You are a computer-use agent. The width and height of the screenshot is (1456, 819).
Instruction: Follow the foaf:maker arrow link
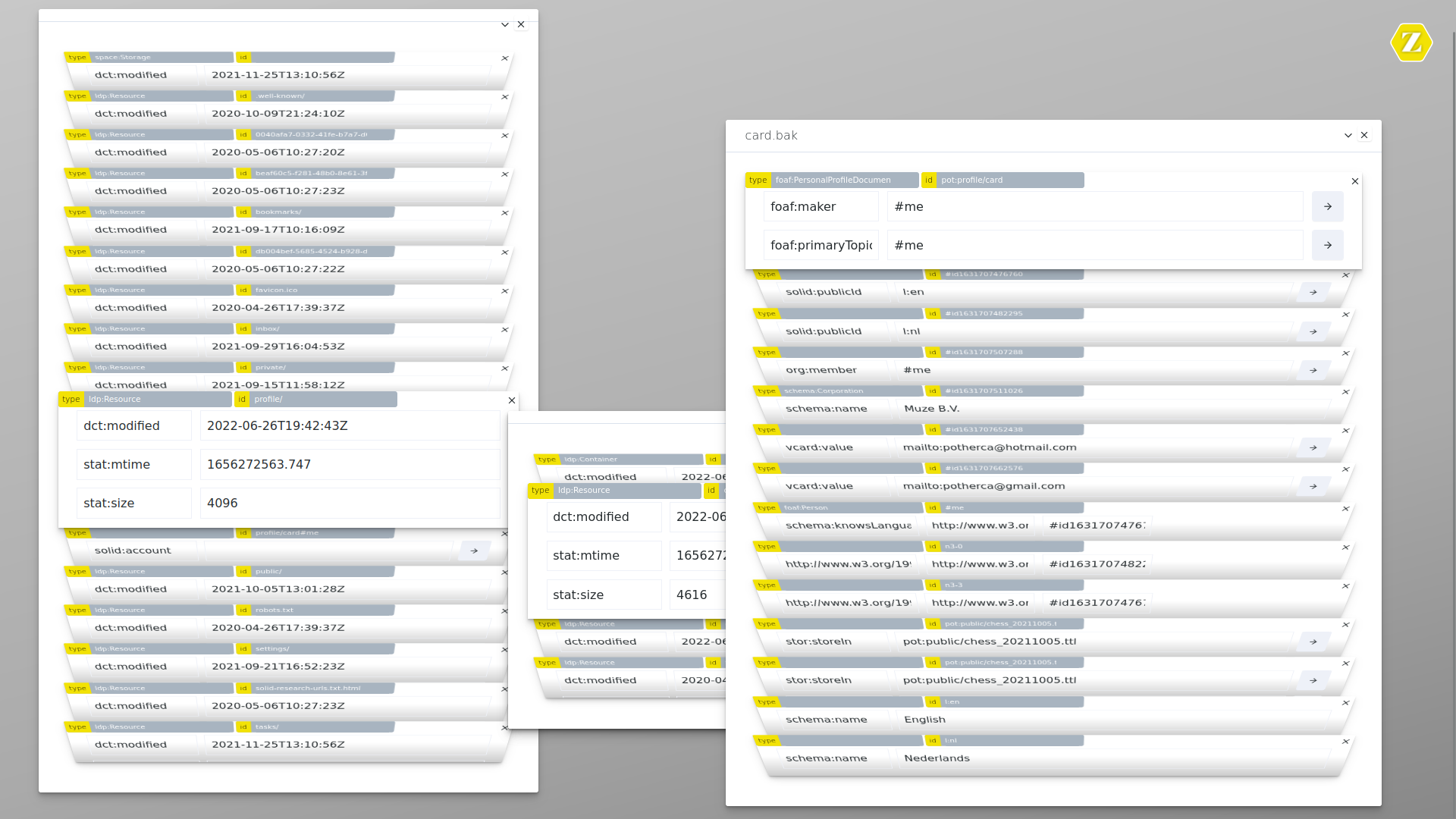pyautogui.click(x=1327, y=206)
